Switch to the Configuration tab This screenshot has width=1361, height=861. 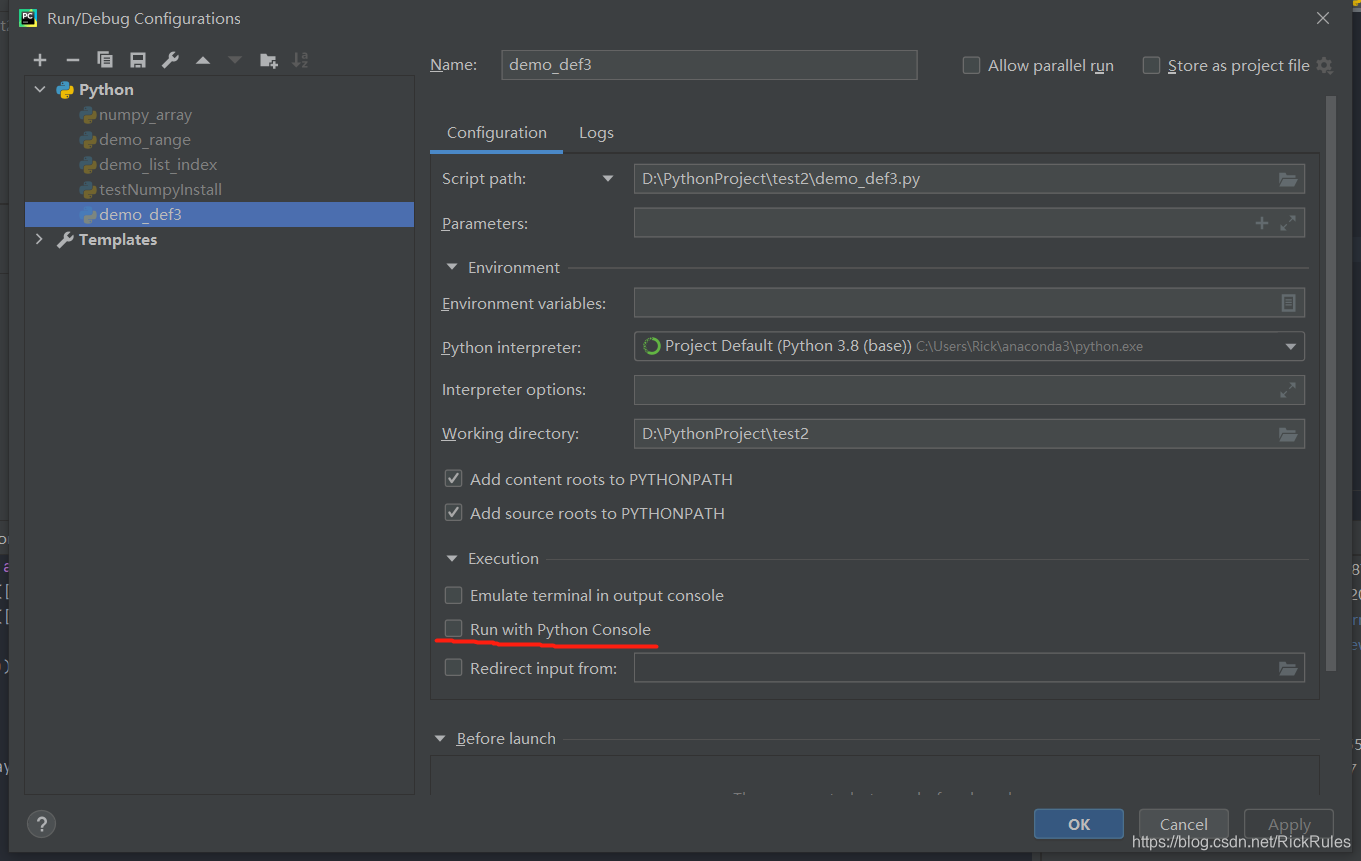point(496,133)
